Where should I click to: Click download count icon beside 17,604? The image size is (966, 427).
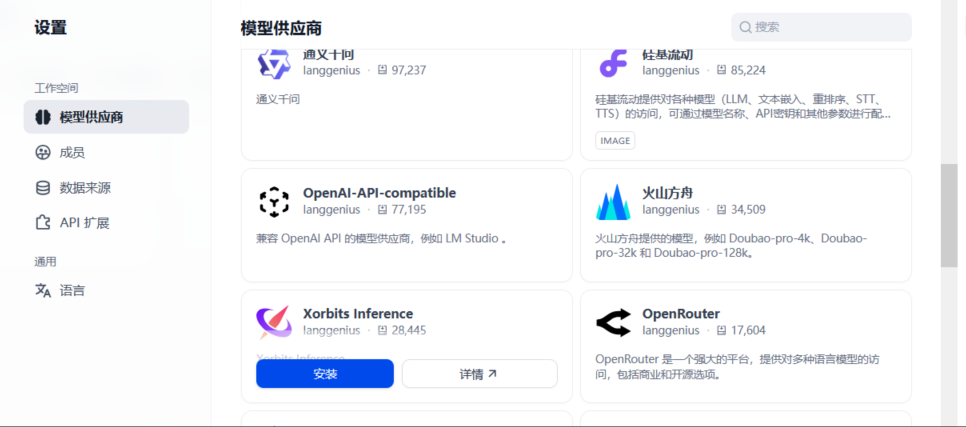pyautogui.click(x=721, y=330)
